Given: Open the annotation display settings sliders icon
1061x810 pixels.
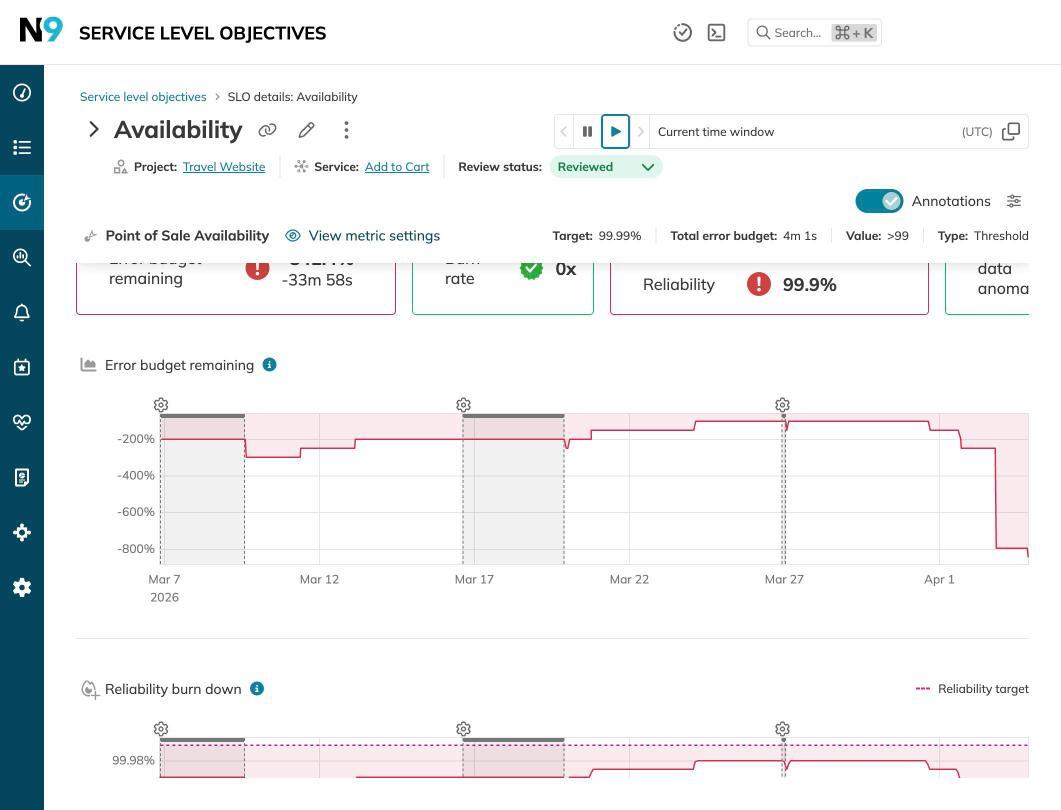Looking at the screenshot, I should (1014, 201).
